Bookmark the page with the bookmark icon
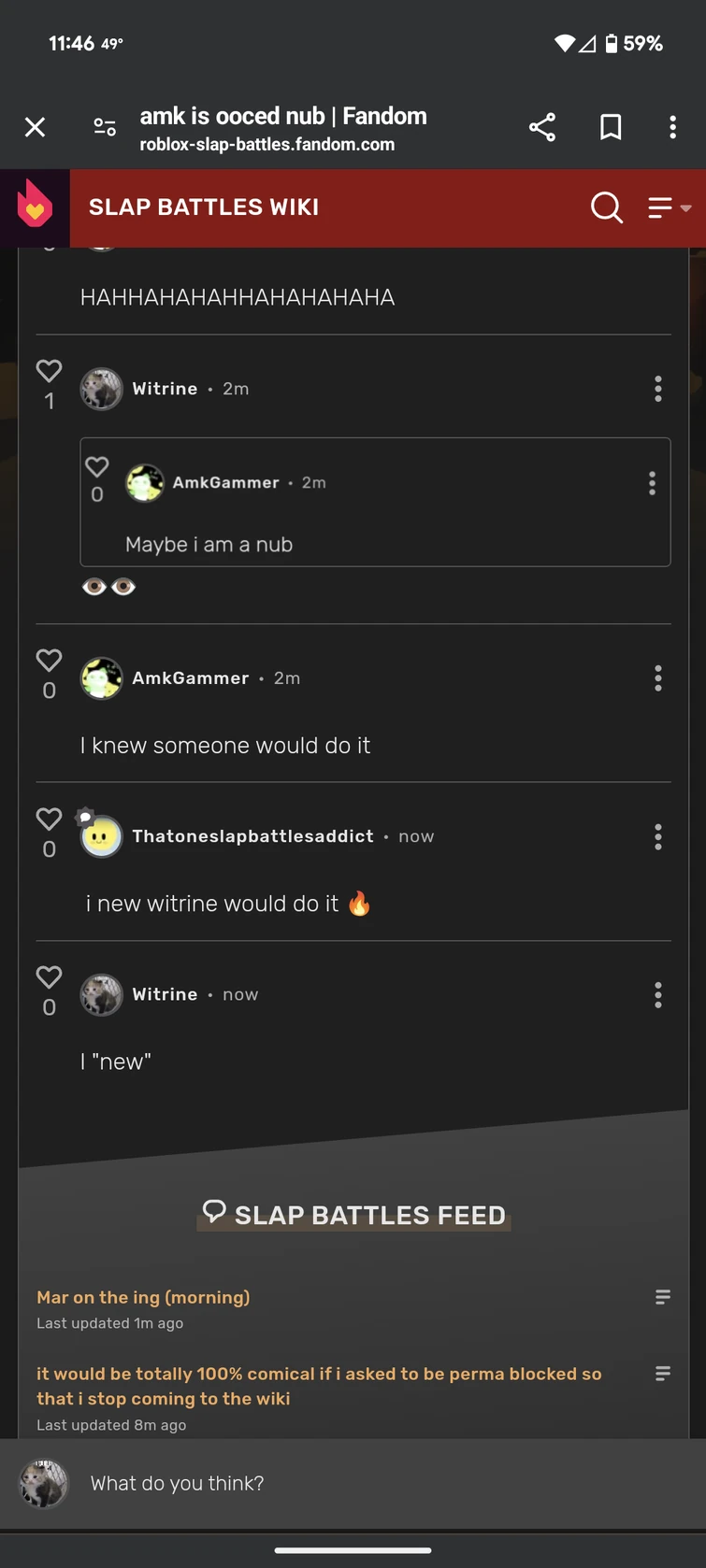Viewport: 706px width, 1568px height. click(x=611, y=127)
